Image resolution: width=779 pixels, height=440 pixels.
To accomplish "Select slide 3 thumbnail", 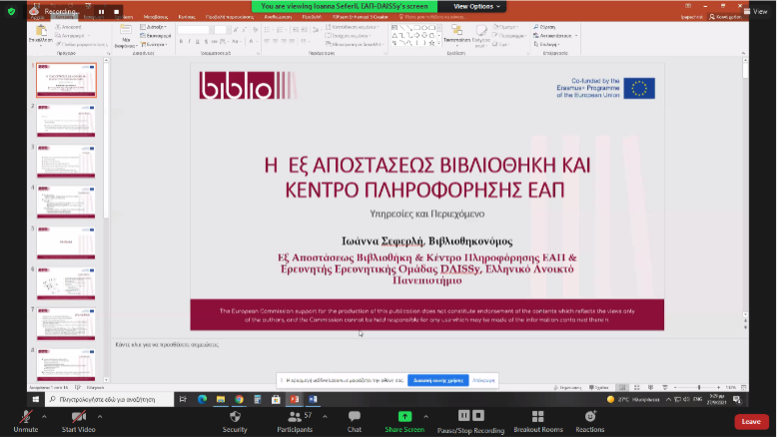I will [66, 161].
